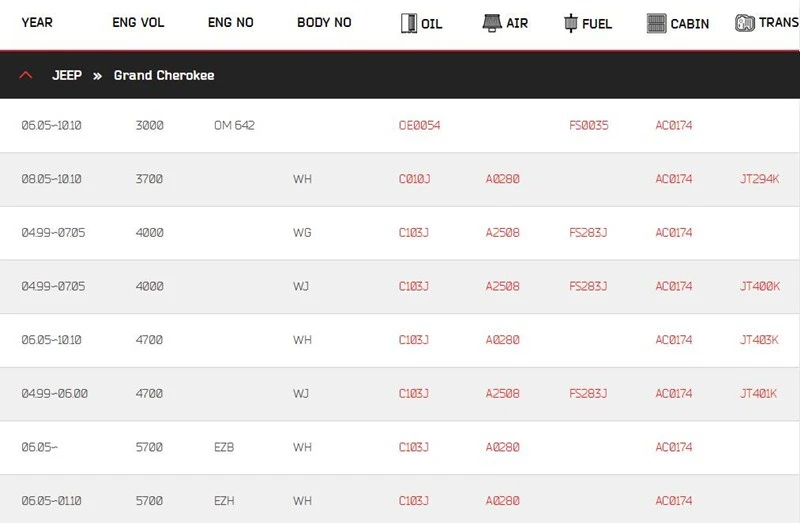
Task: Click the air filter icon in header
Action: (492, 23)
